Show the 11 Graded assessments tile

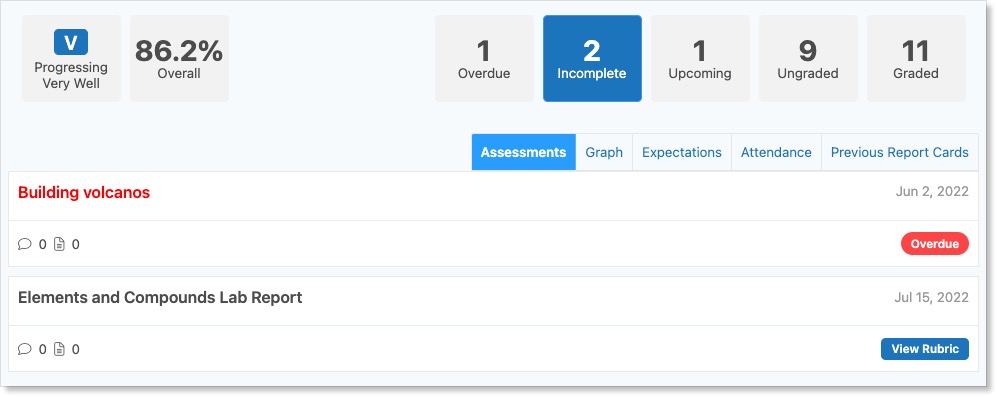click(916, 59)
